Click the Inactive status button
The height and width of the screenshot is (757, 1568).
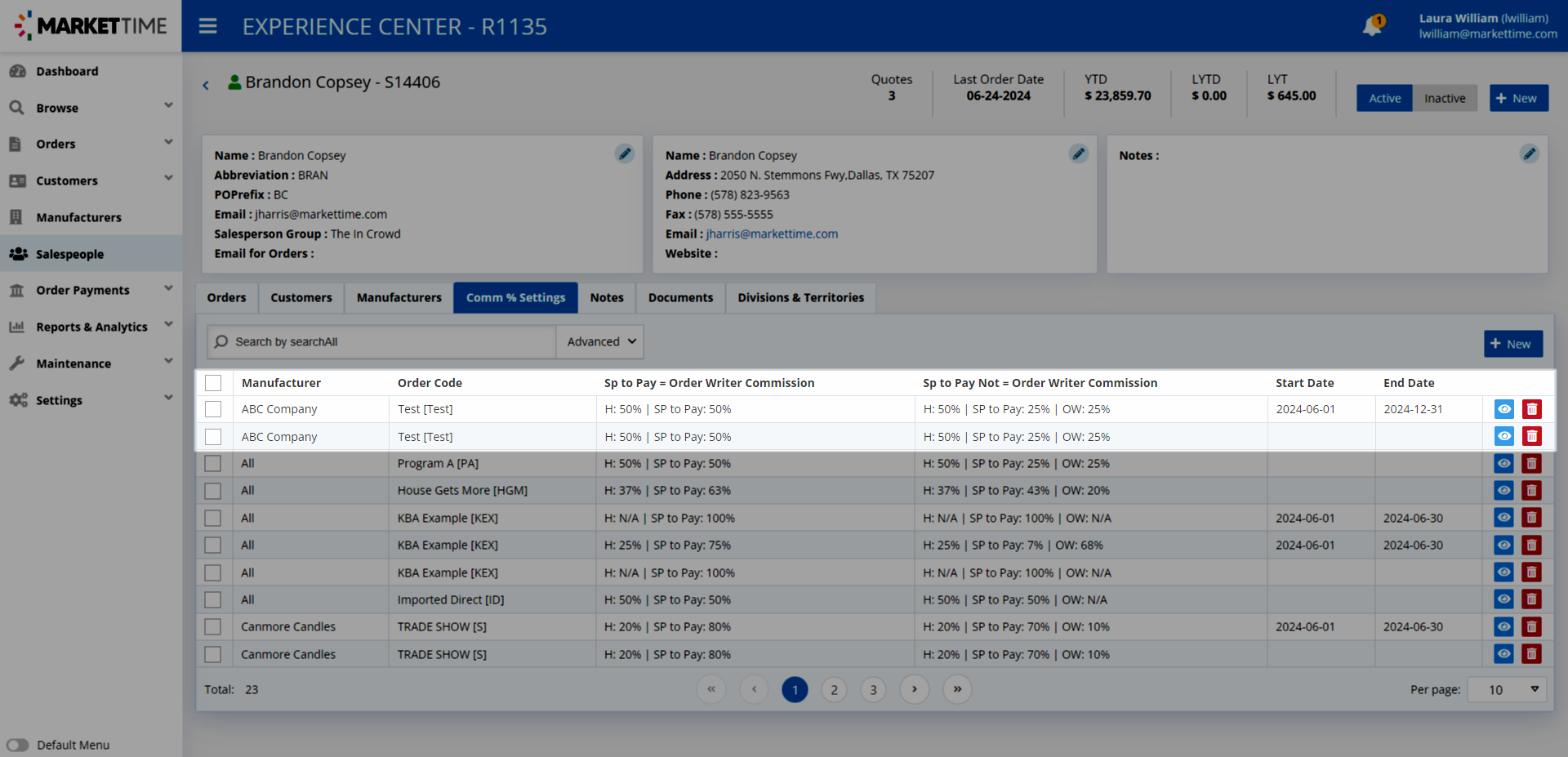coord(1445,98)
